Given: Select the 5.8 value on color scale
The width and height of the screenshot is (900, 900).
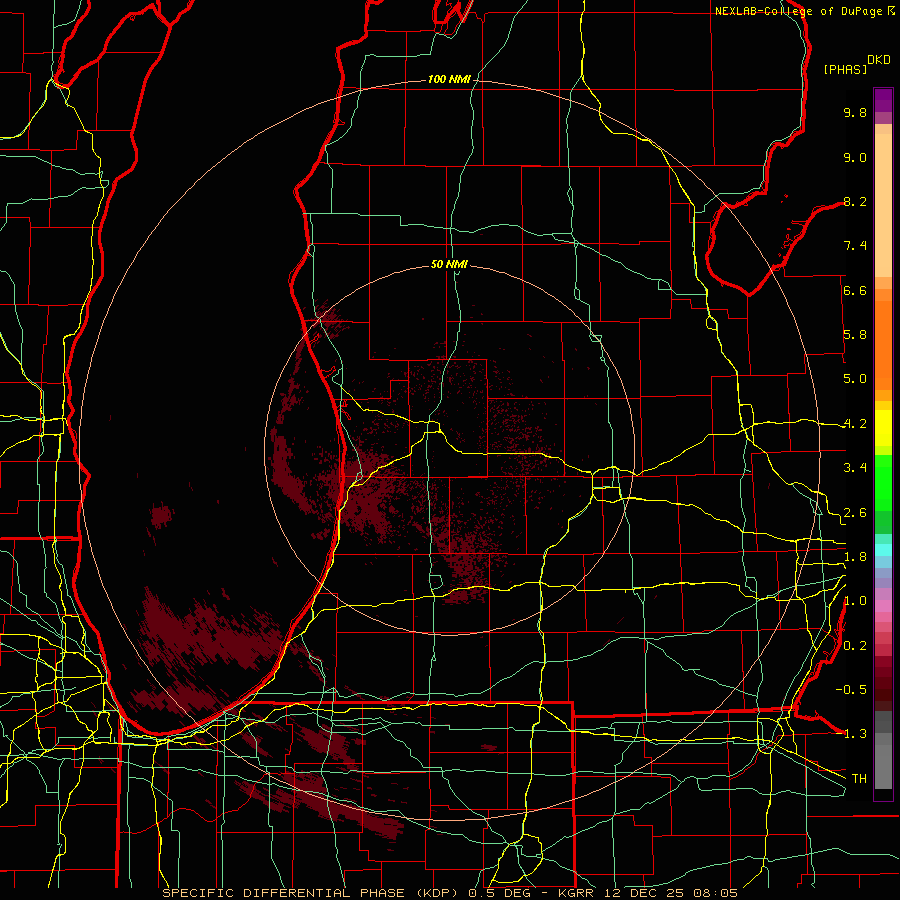Looking at the screenshot, I should click(x=855, y=335).
